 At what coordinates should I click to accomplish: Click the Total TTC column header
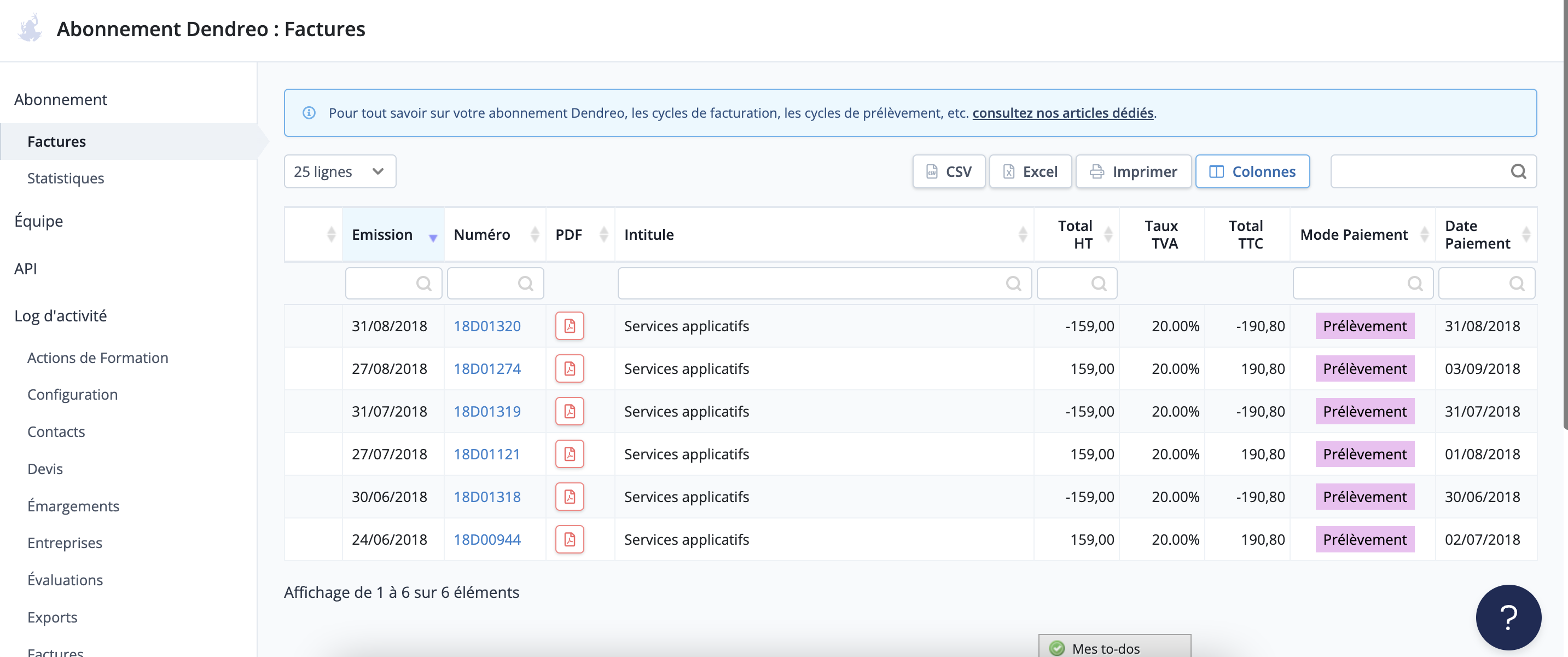(1246, 234)
